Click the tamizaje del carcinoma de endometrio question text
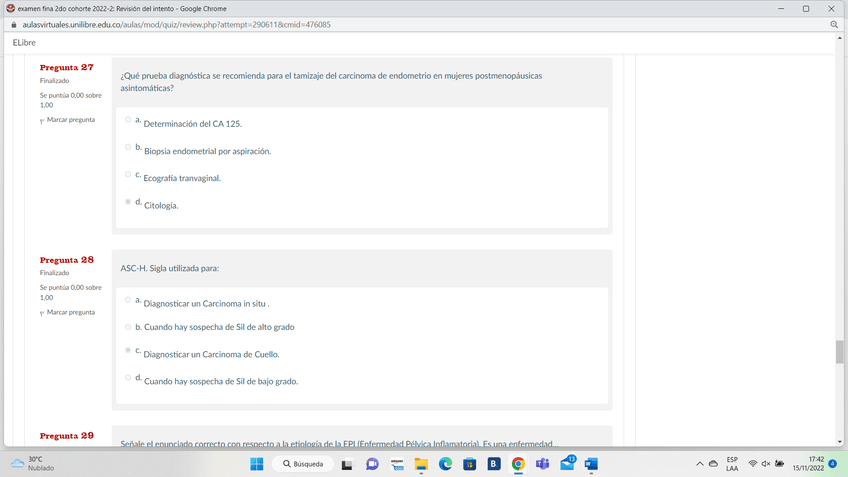The image size is (848, 477). point(331,82)
